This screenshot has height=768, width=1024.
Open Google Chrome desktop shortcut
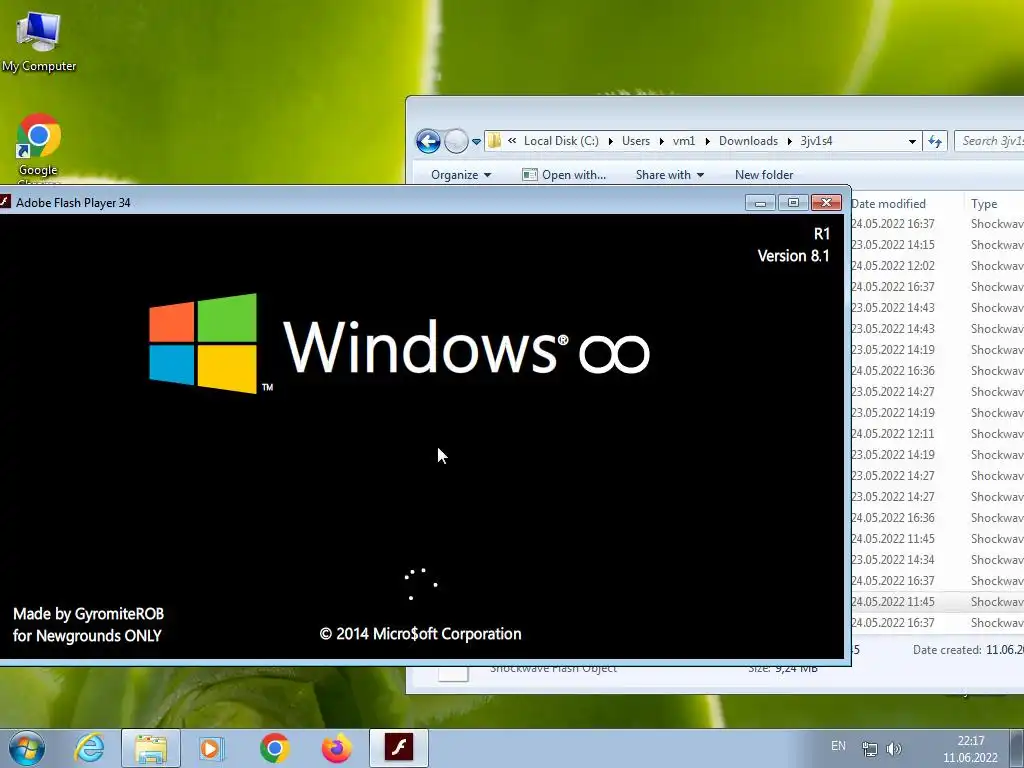(x=38, y=149)
